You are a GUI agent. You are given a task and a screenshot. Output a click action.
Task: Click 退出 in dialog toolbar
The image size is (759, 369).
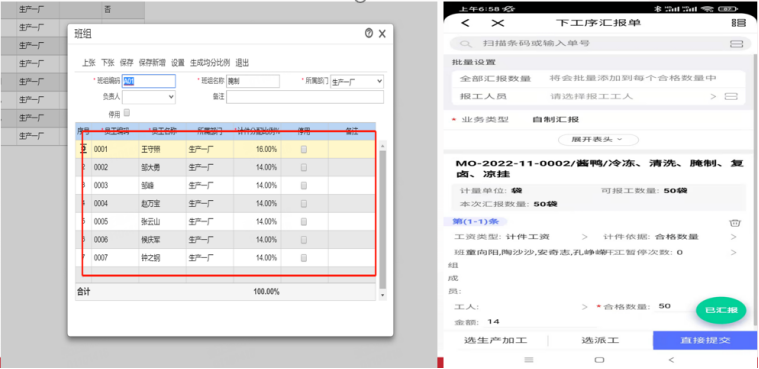pos(242,63)
